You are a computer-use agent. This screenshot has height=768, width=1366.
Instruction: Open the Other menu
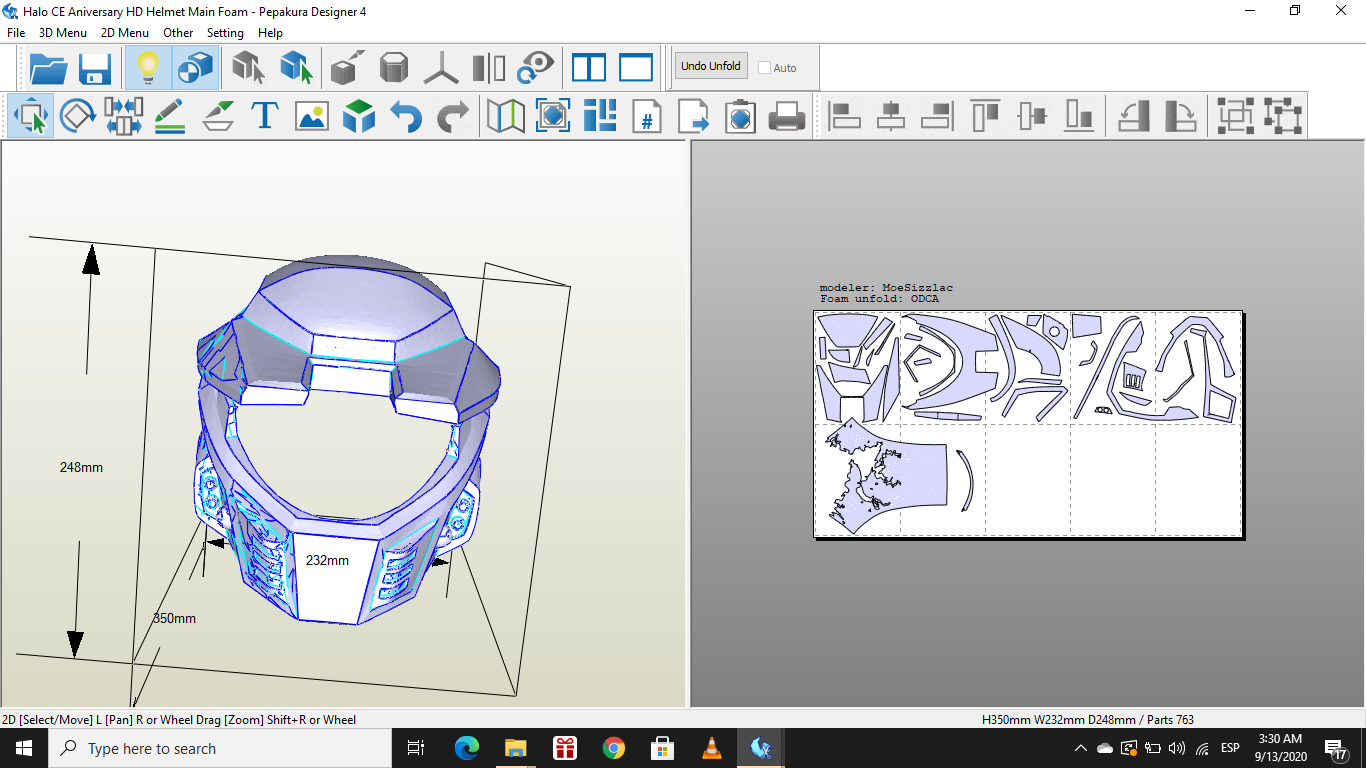(178, 33)
